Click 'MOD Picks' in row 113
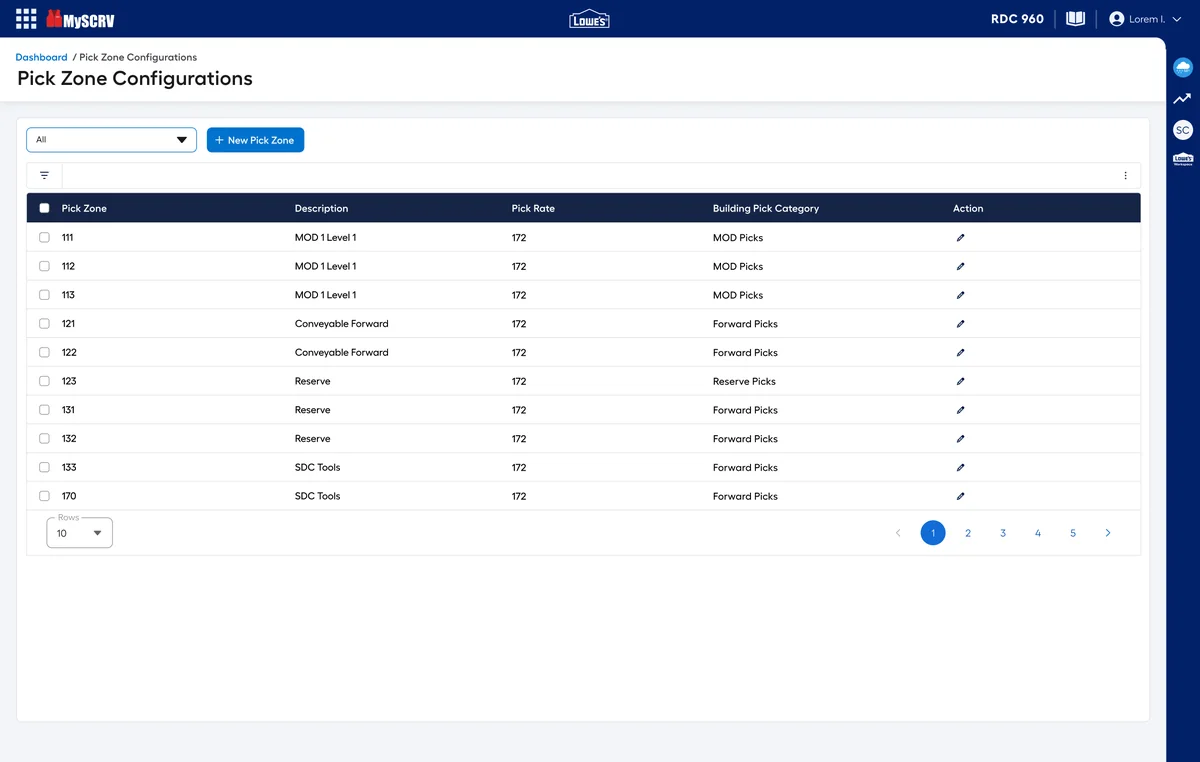The image size is (1200, 762). [738, 295]
